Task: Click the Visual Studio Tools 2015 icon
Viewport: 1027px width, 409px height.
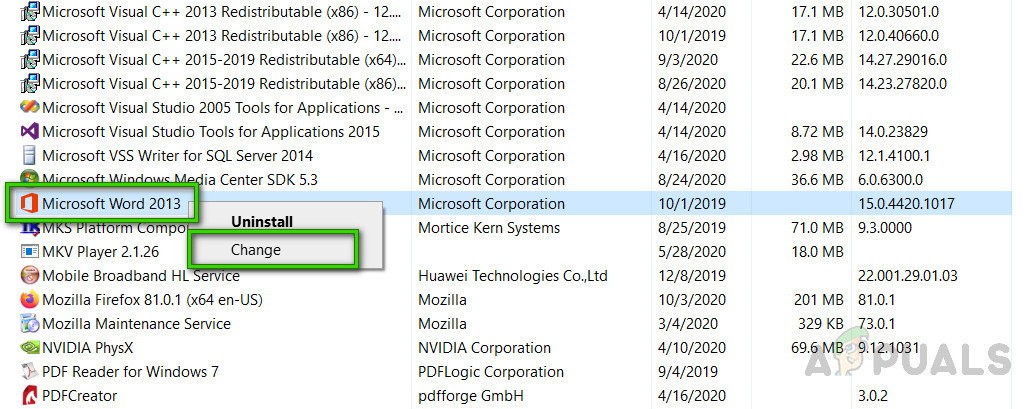Action: pos(29,132)
